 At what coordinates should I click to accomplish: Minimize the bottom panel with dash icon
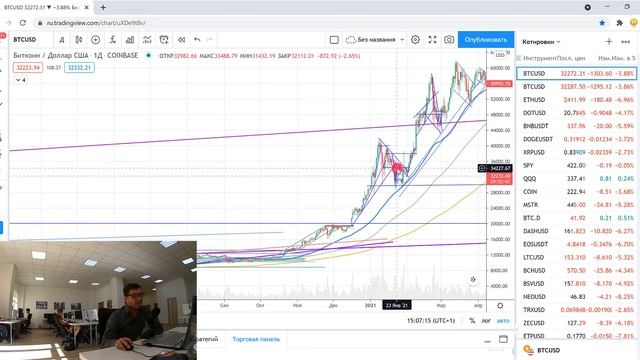click(x=487, y=340)
